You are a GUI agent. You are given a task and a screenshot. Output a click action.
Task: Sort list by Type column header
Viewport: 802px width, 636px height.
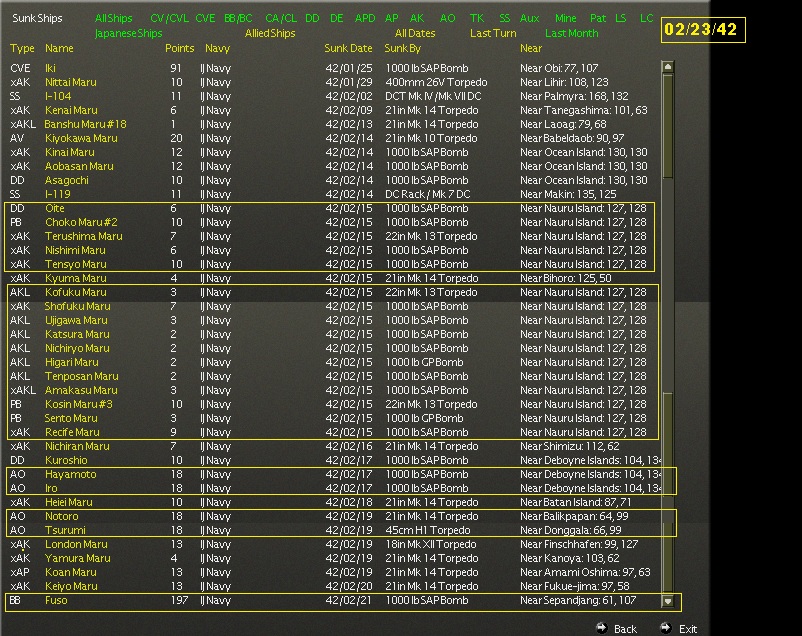22,49
